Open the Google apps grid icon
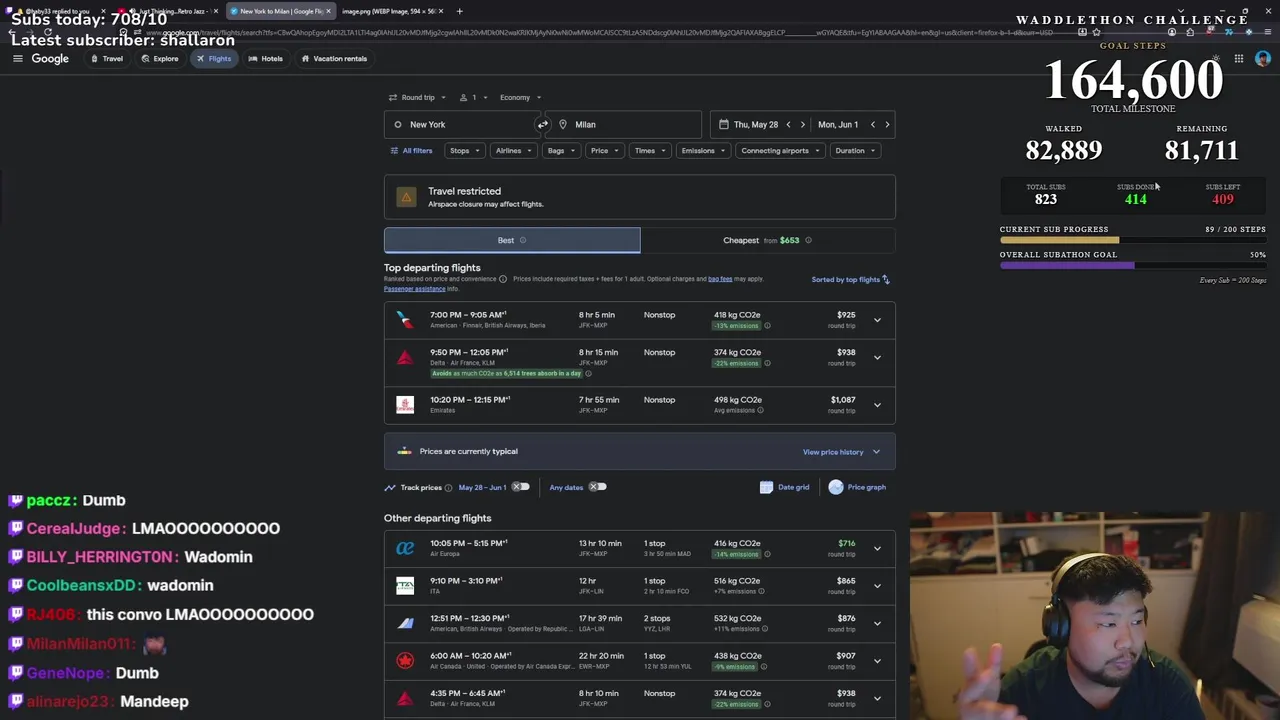 pyautogui.click(x=1238, y=58)
